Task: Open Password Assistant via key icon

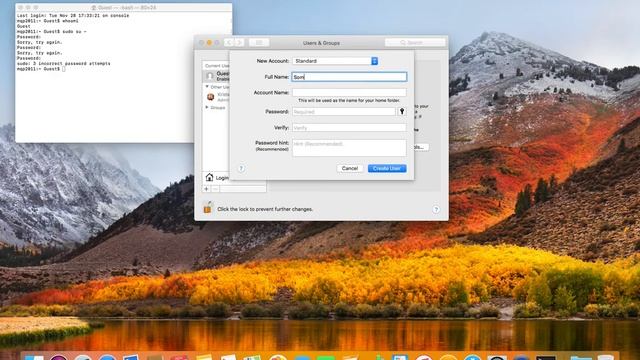Action: pyautogui.click(x=402, y=111)
